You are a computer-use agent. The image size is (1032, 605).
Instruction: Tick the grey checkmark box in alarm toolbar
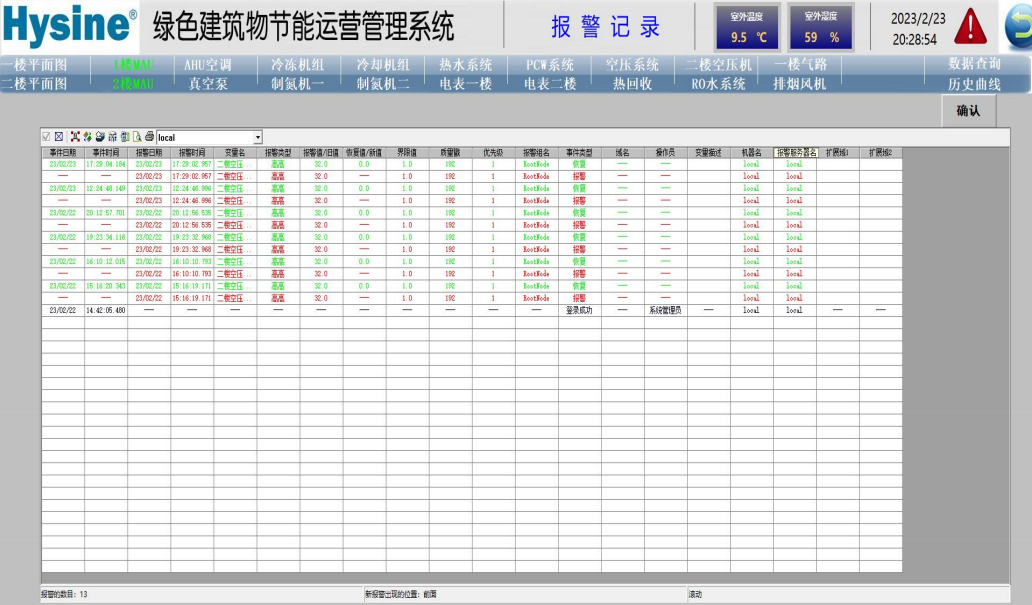(46, 137)
